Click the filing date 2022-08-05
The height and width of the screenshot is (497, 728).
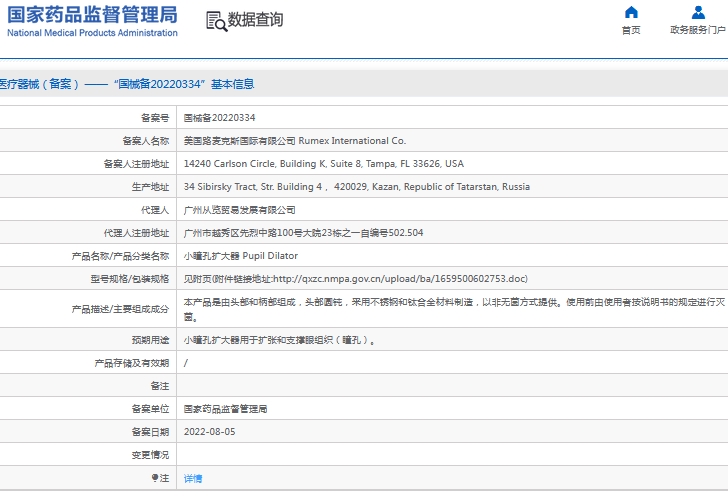pos(210,432)
